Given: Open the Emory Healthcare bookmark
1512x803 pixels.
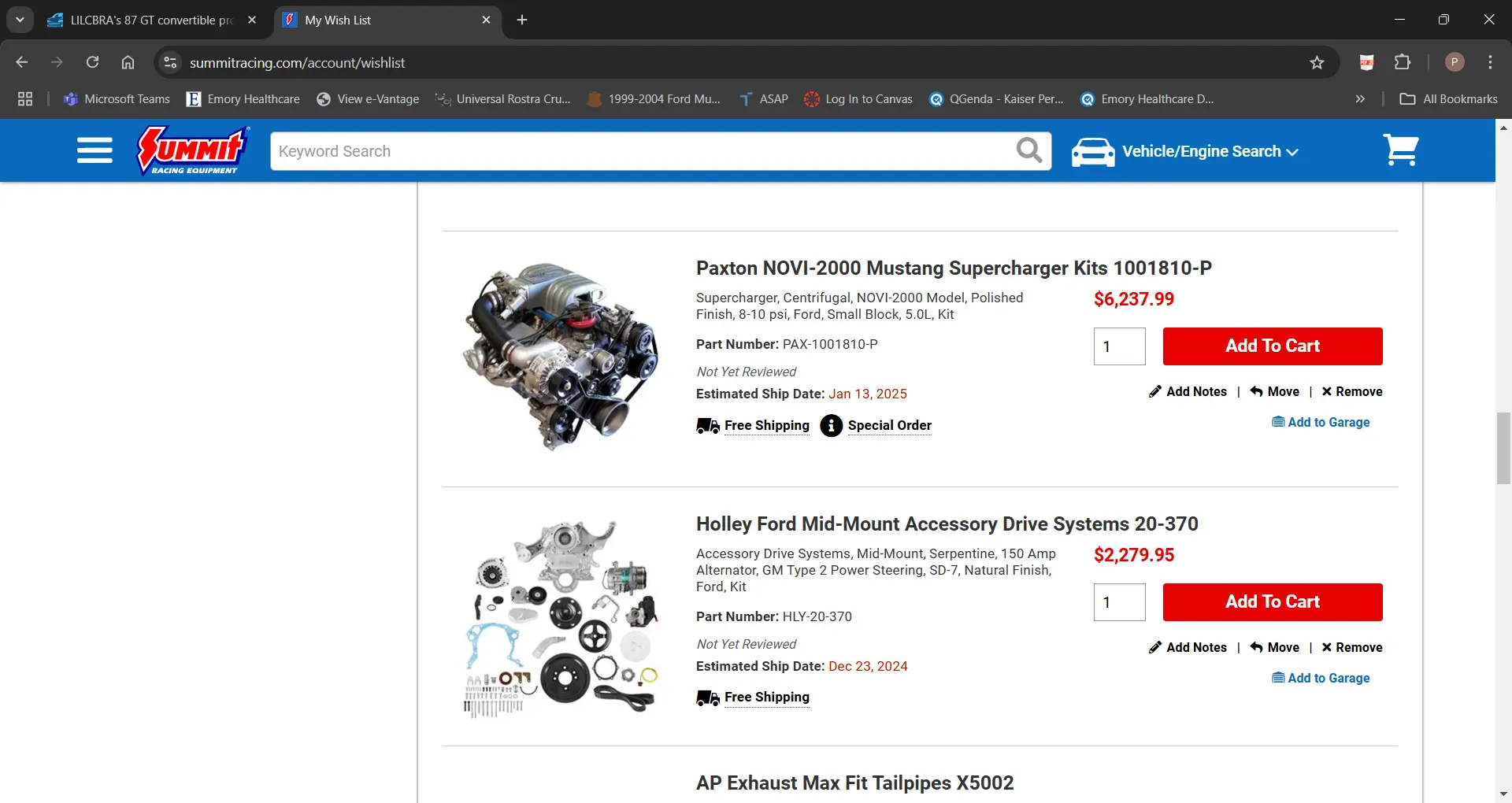Looking at the screenshot, I should coord(243,98).
